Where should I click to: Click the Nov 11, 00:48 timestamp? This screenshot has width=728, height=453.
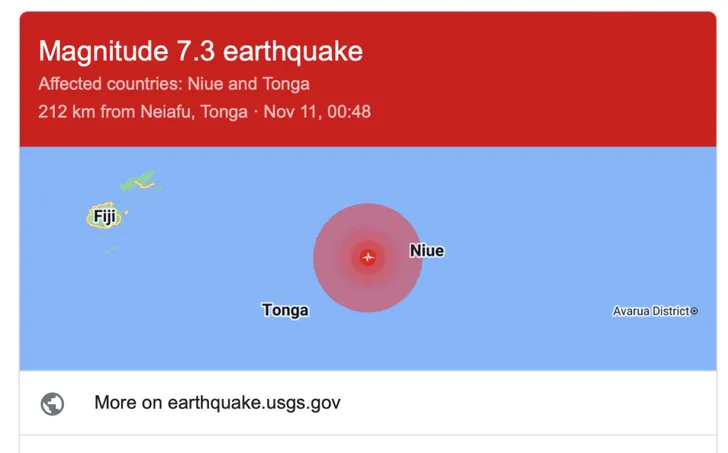[x=317, y=111]
